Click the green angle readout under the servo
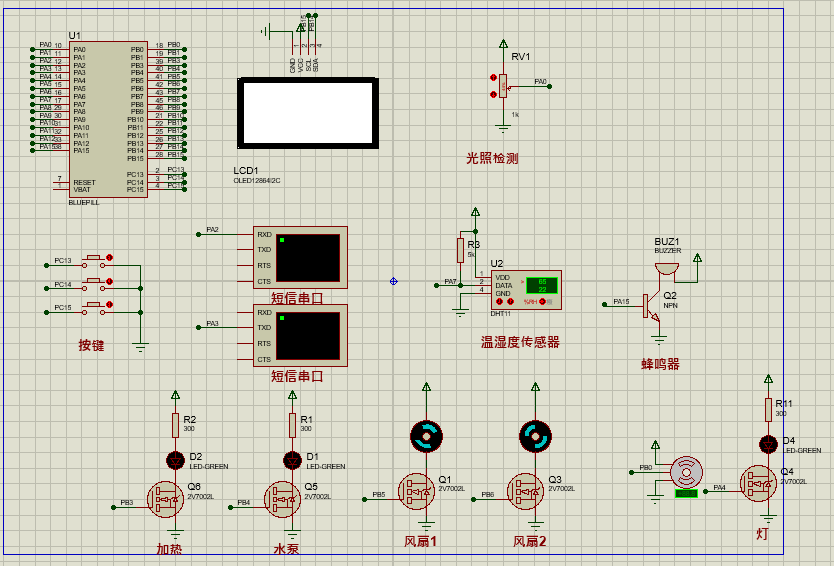The image size is (834, 566). tap(686, 494)
